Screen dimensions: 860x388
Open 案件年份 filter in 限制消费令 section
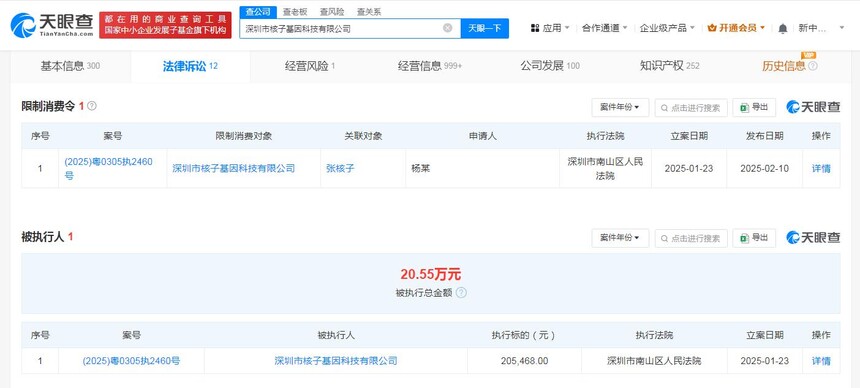point(620,108)
